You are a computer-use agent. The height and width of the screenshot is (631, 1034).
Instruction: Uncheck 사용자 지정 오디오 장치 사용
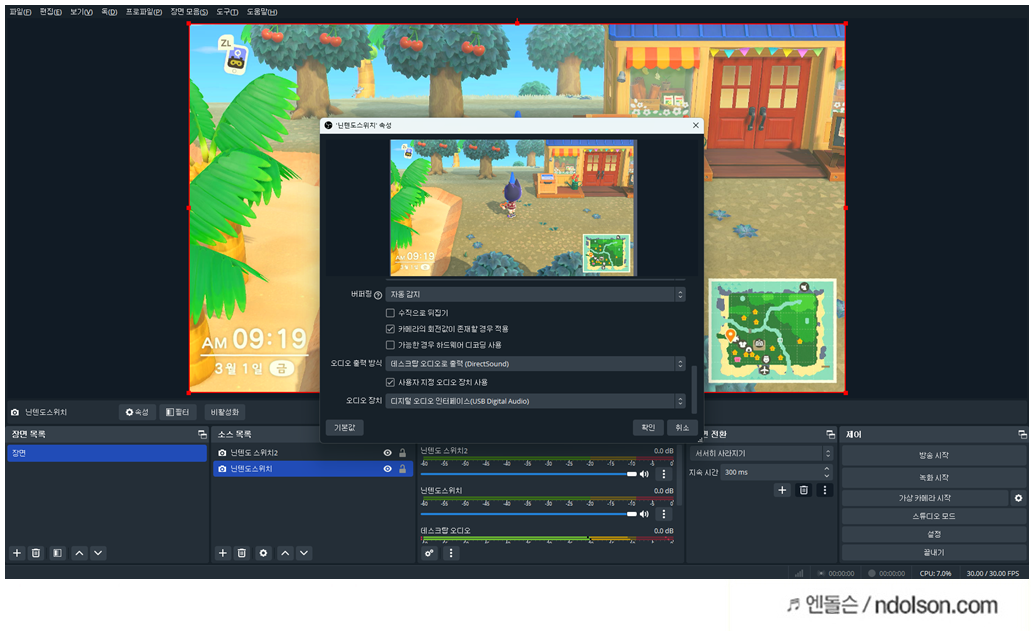(x=390, y=382)
